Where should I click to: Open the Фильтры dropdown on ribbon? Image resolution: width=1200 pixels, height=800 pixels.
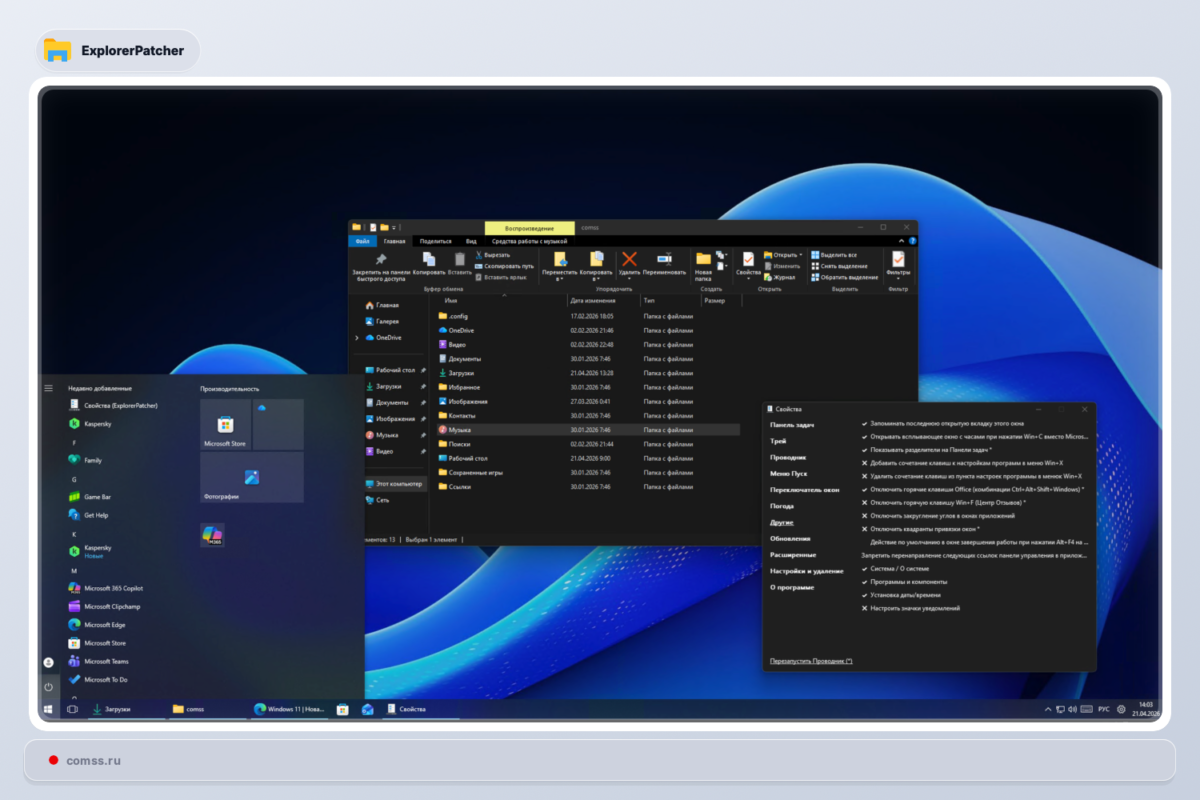[x=898, y=270]
